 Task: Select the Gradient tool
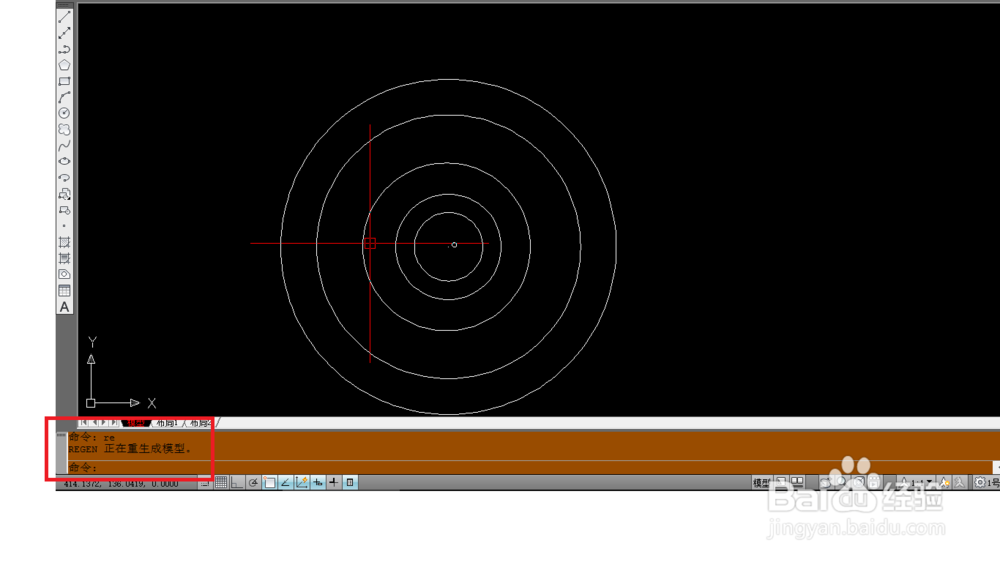click(x=64, y=258)
